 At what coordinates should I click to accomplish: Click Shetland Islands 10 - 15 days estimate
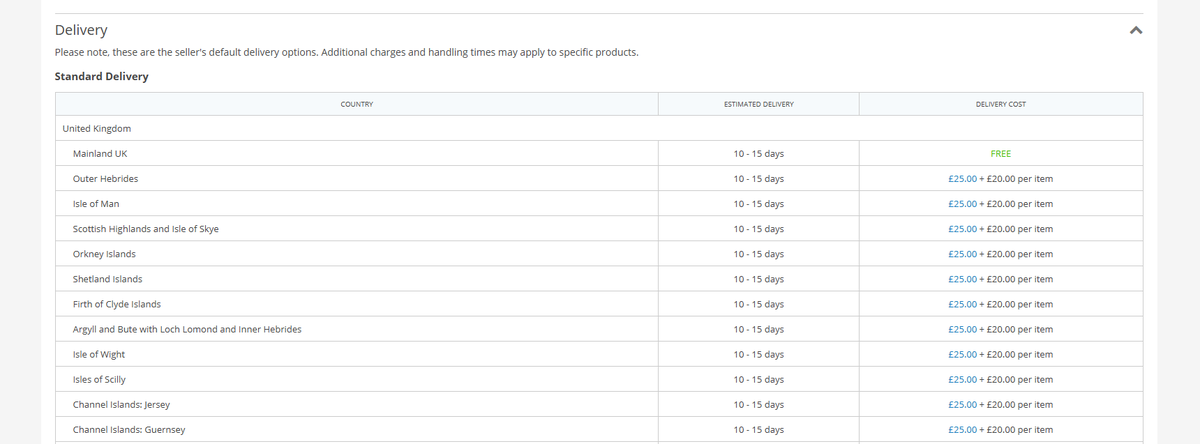(758, 279)
